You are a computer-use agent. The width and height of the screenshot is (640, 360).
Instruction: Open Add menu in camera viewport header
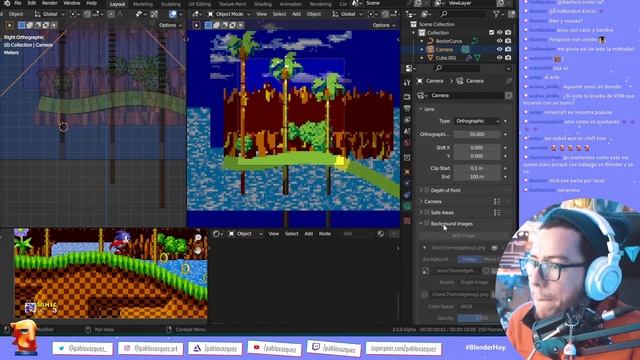pyautogui.click(x=296, y=14)
